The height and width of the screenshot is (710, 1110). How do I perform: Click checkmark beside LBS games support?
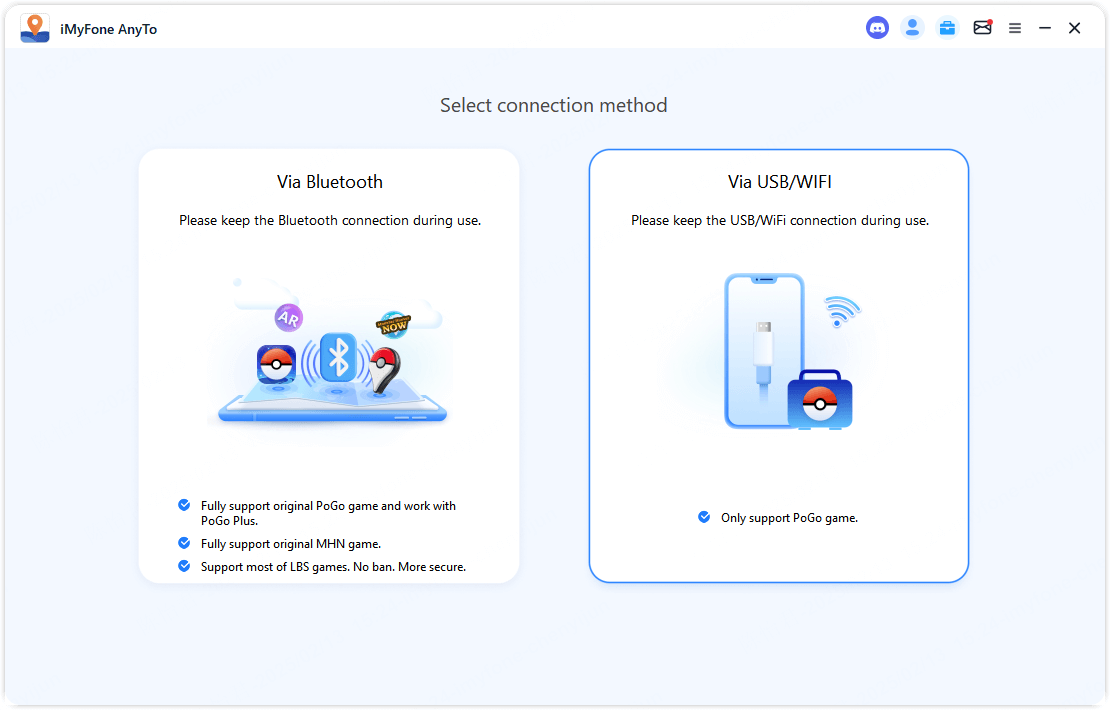(184, 566)
